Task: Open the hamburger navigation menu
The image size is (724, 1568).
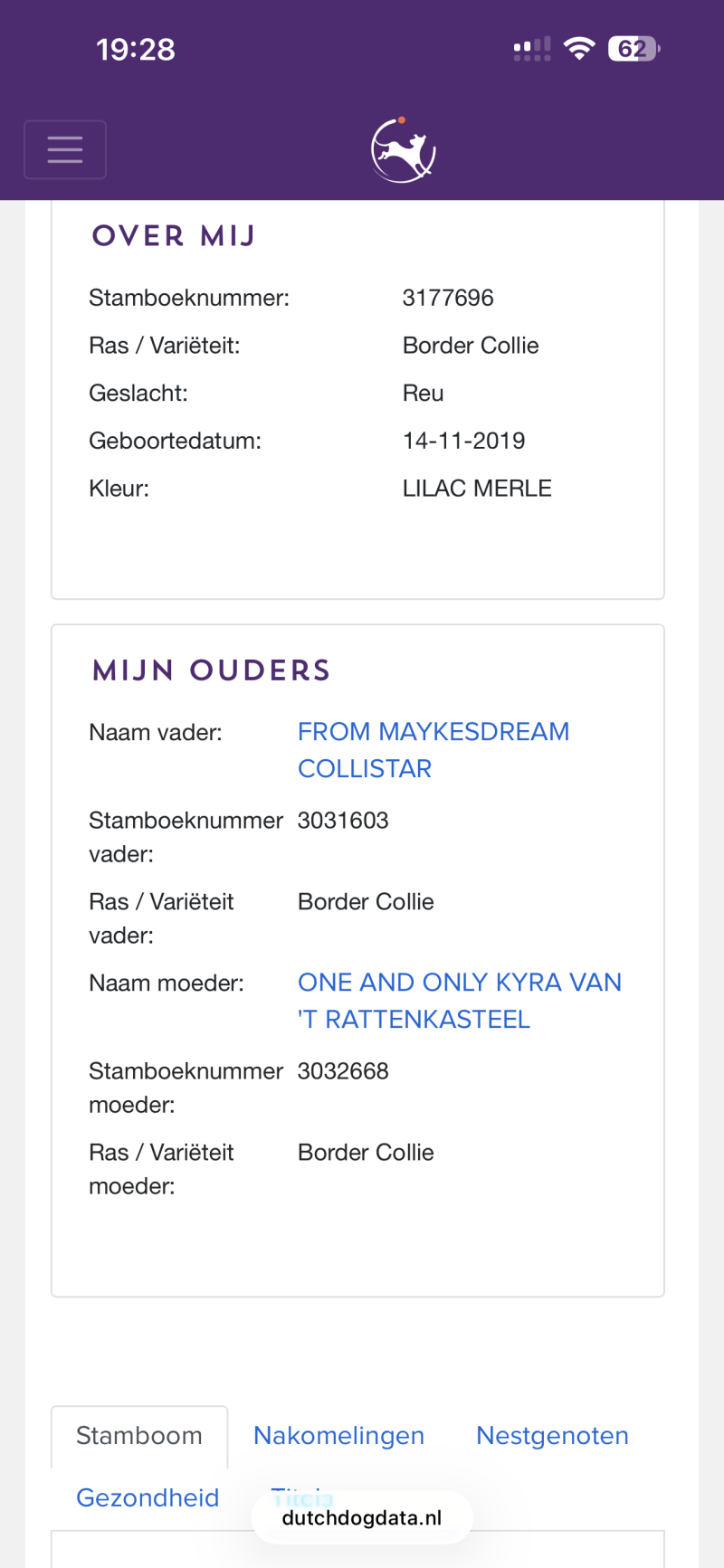Action: (x=65, y=149)
